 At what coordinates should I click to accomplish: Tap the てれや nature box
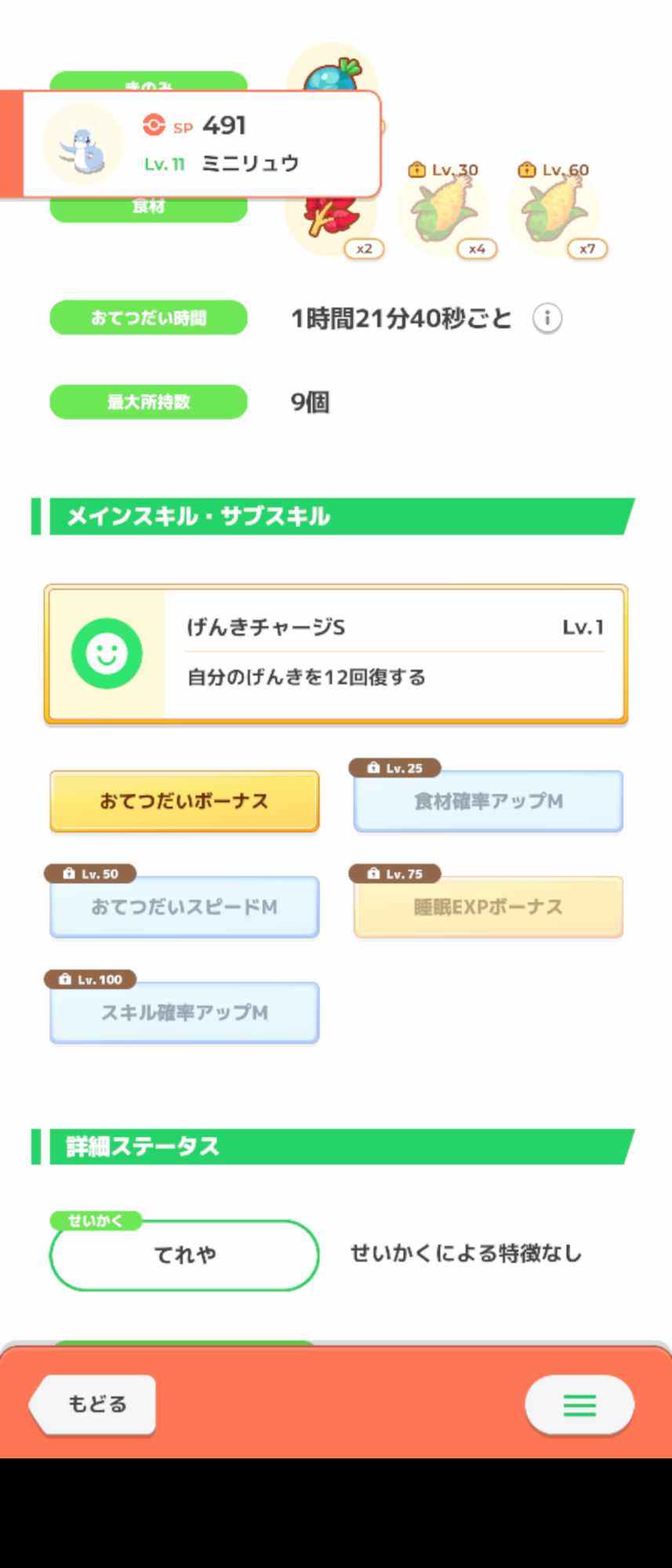(x=184, y=1255)
